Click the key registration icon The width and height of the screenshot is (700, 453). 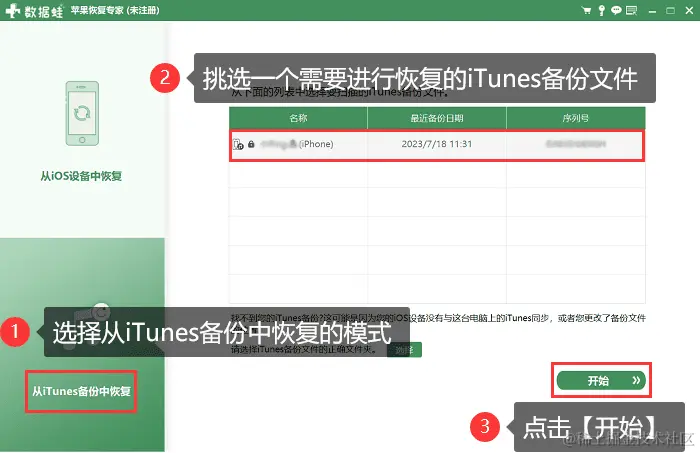click(x=601, y=10)
